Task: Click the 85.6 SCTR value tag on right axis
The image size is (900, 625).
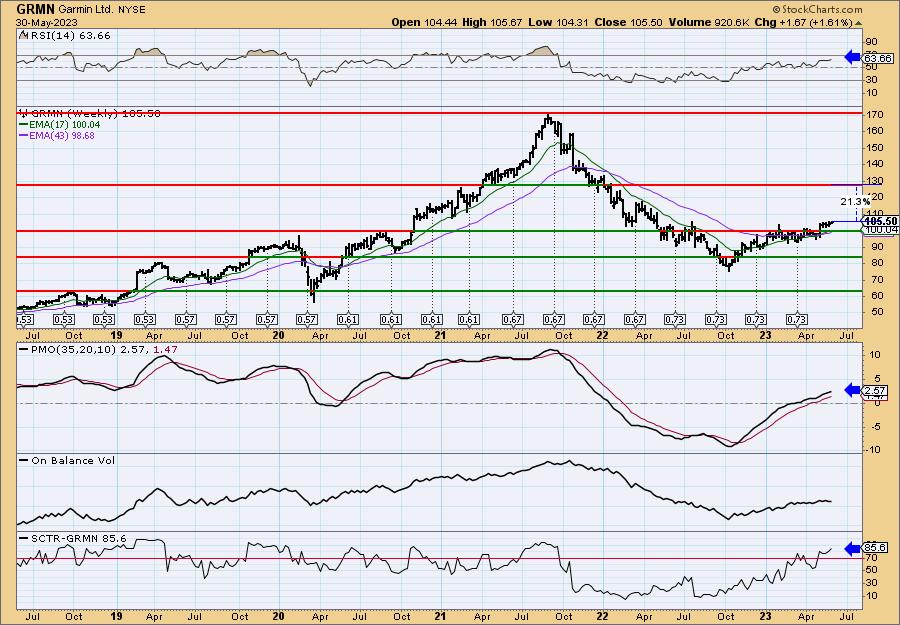Action: (x=875, y=548)
